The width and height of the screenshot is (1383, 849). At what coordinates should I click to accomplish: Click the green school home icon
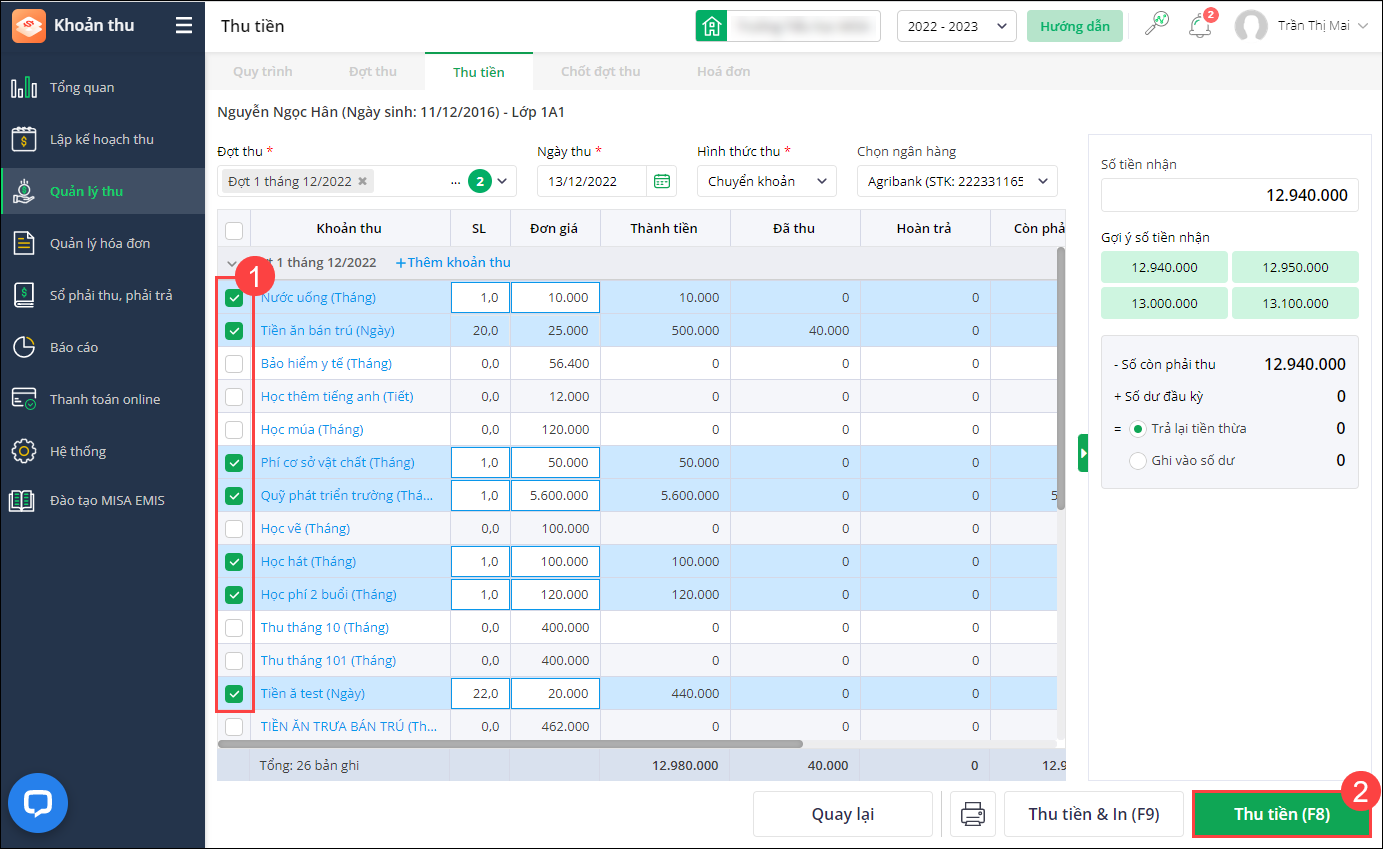pyautogui.click(x=711, y=26)
